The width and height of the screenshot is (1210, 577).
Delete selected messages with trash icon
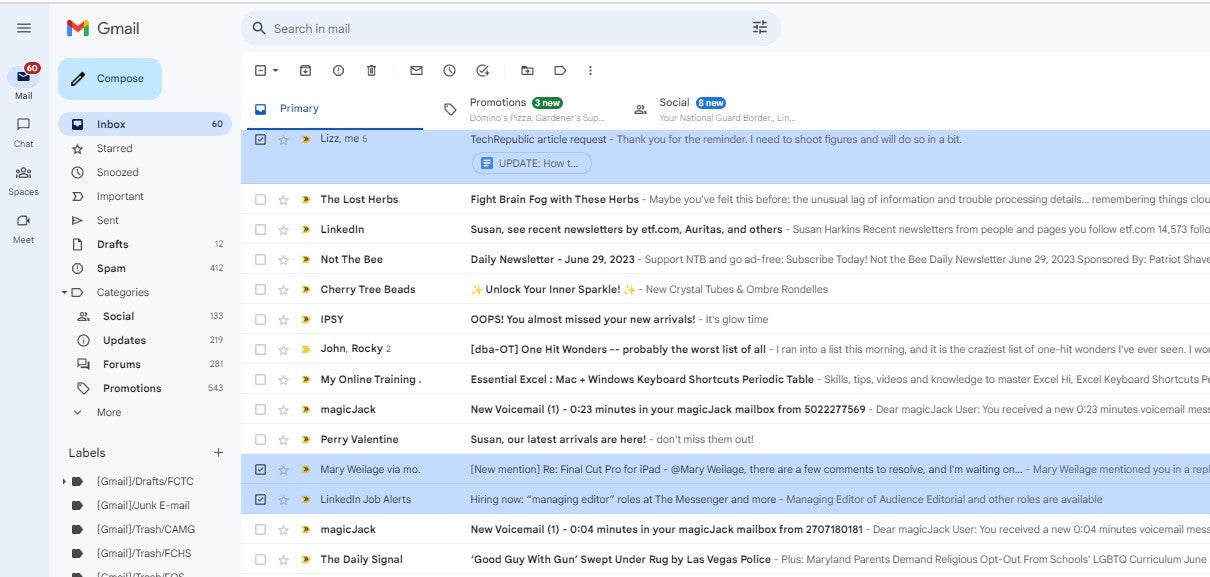(x=371, y=70)
